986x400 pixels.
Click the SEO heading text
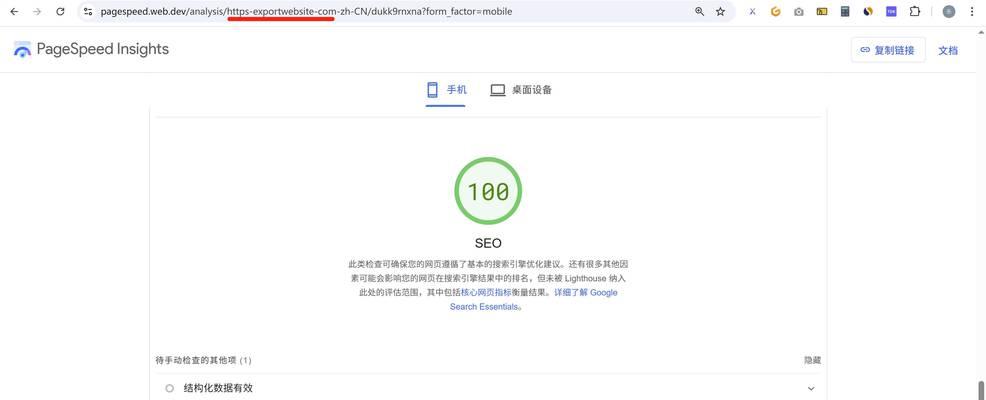(488, 243)
